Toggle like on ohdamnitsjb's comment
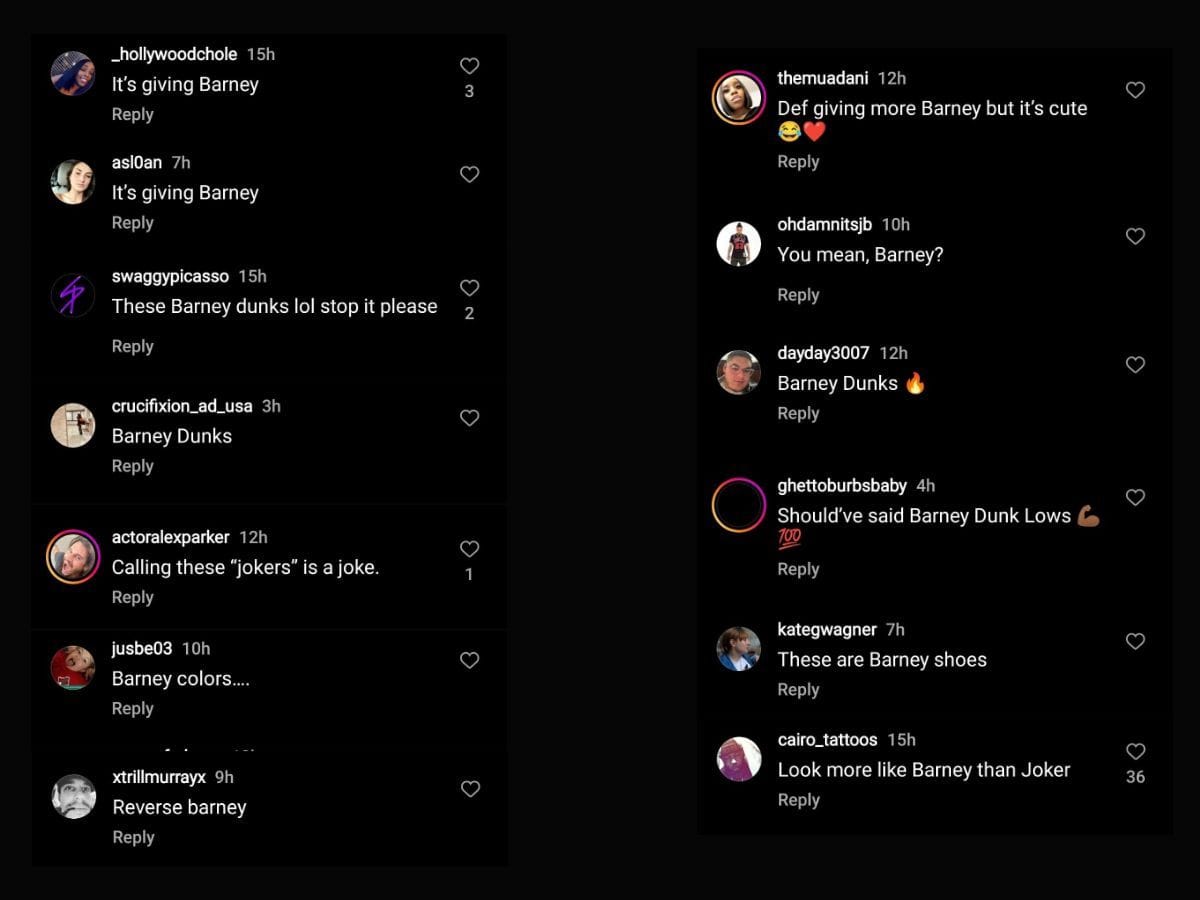 1135,236
